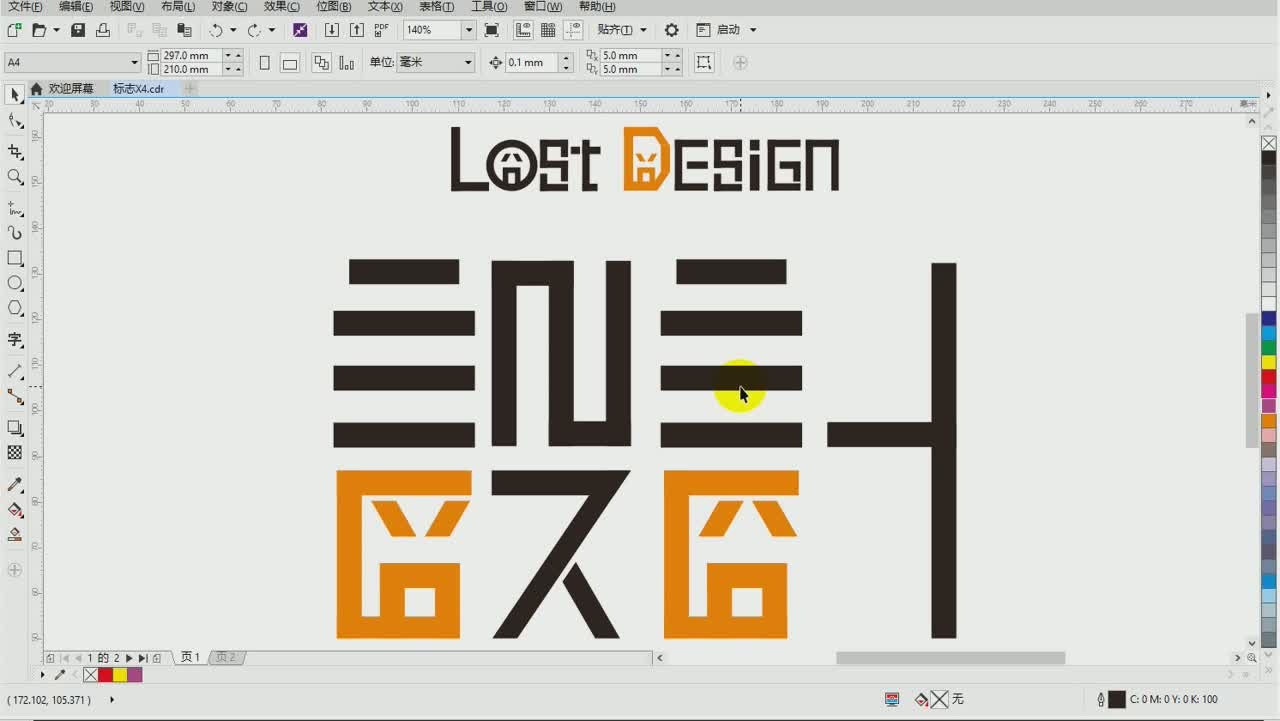The height and width of the screenshot is (721, 1280).
Task: Click the Export icon
Action: pos(356,30)
